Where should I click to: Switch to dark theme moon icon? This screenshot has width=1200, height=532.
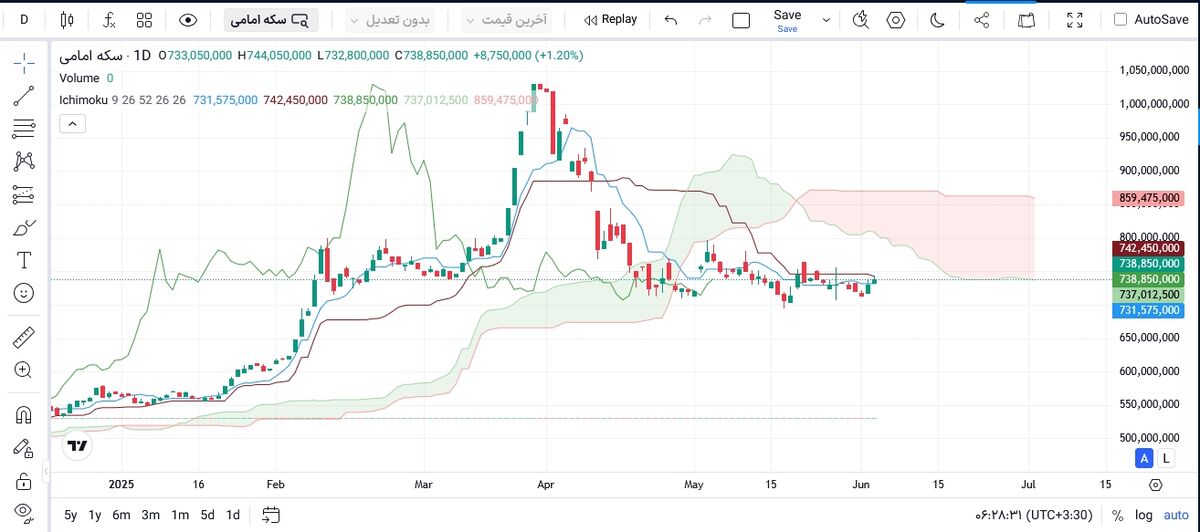(937, 19)
